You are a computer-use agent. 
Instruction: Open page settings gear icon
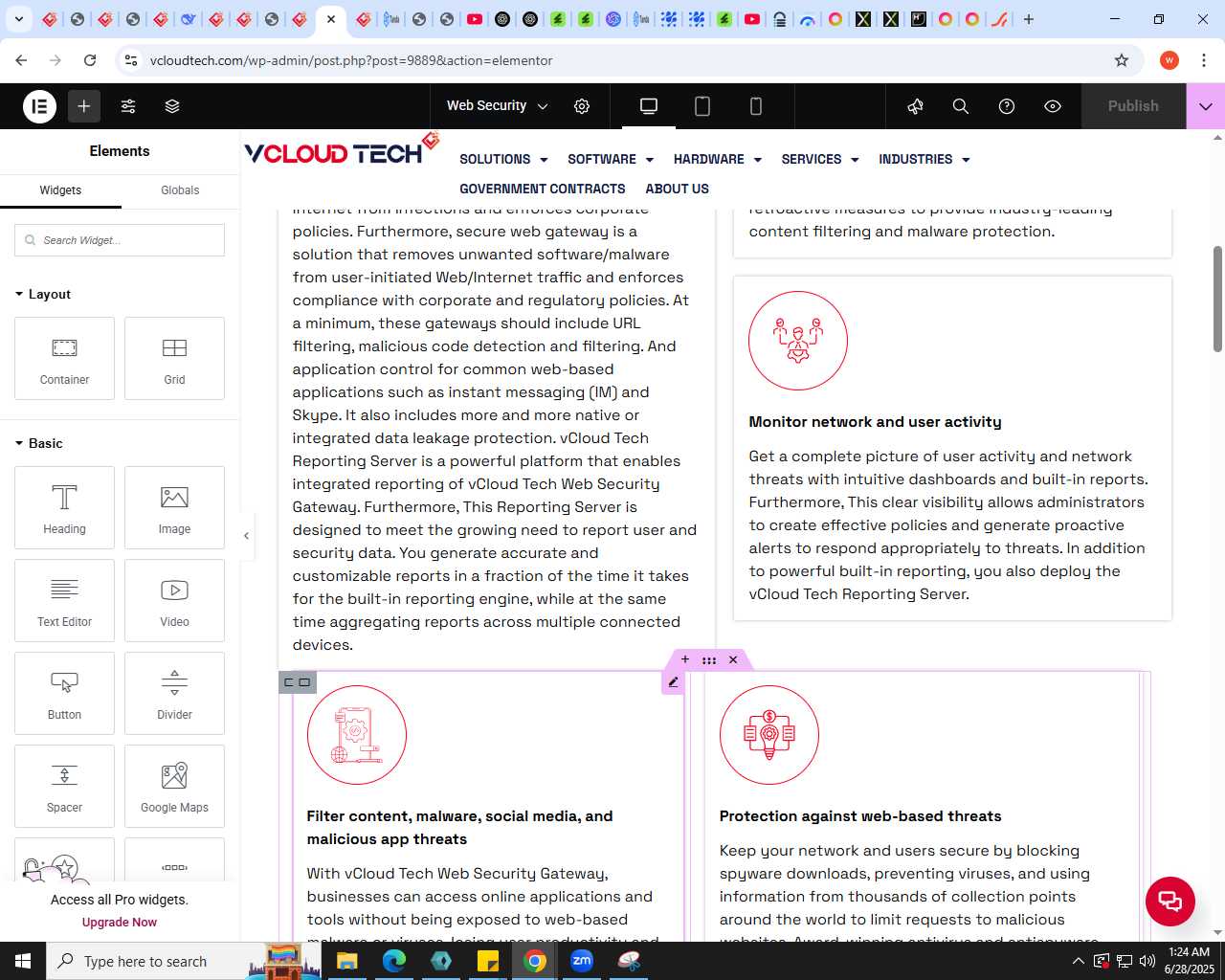pyautogui.click(x=582, y=106)
